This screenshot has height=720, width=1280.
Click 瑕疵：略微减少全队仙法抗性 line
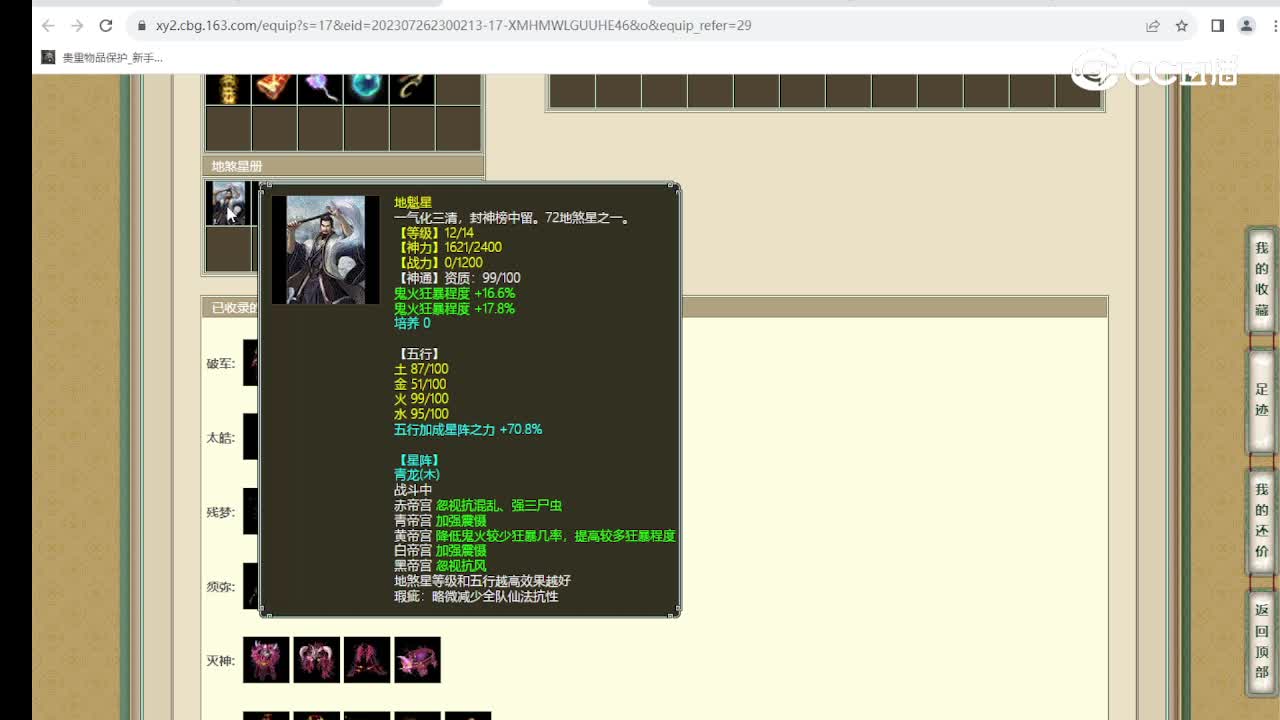476,596
